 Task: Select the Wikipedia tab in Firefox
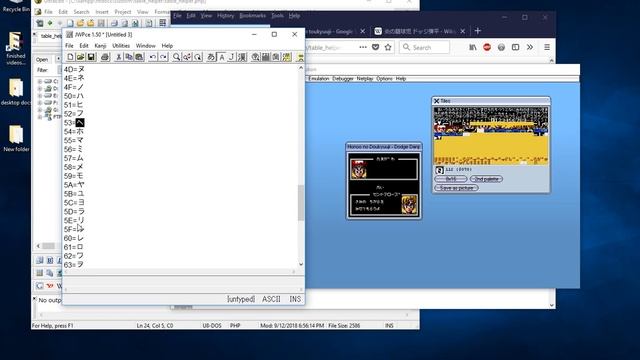tap(420, 31)
